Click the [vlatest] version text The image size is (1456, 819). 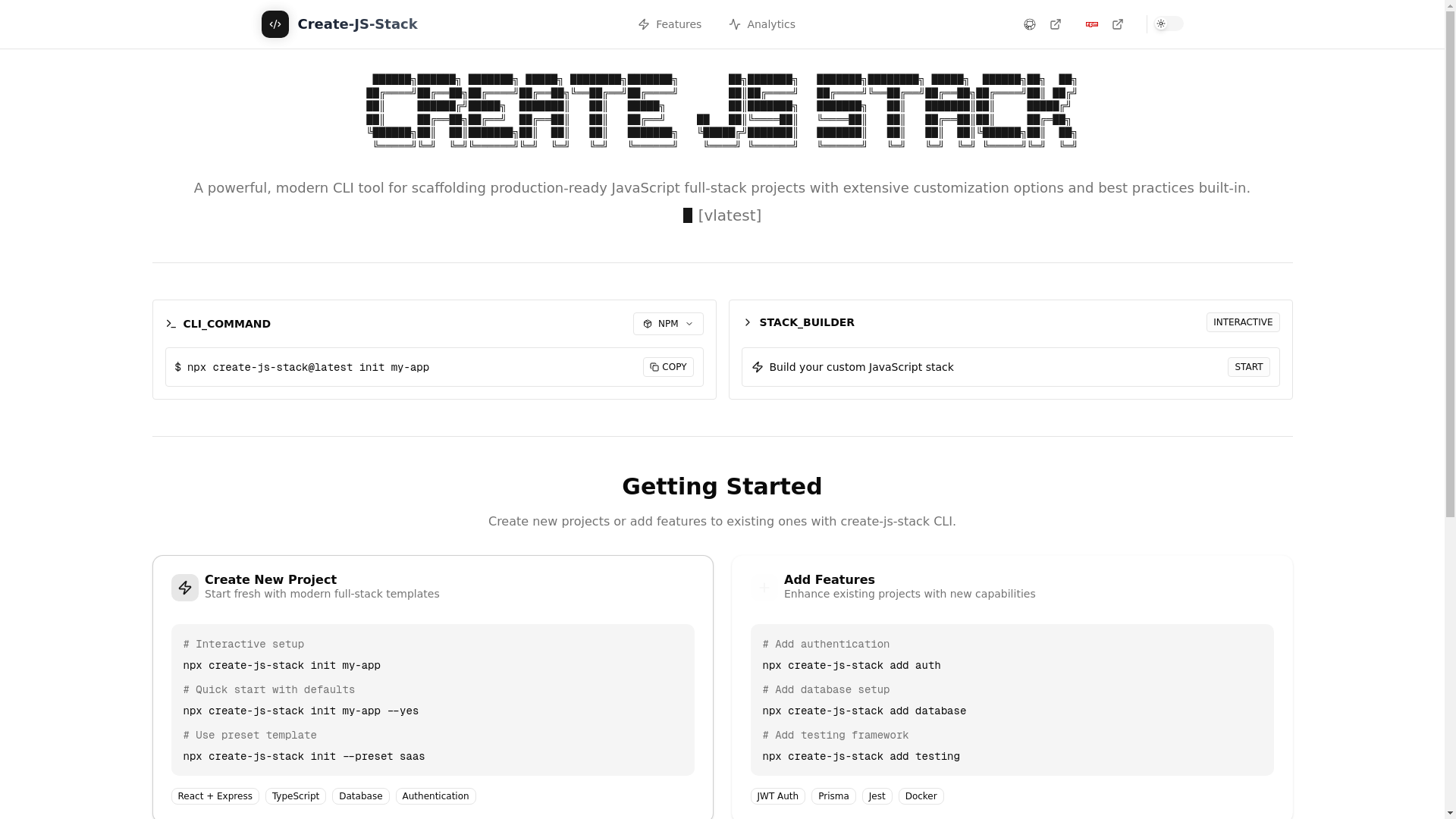[730, 215]
